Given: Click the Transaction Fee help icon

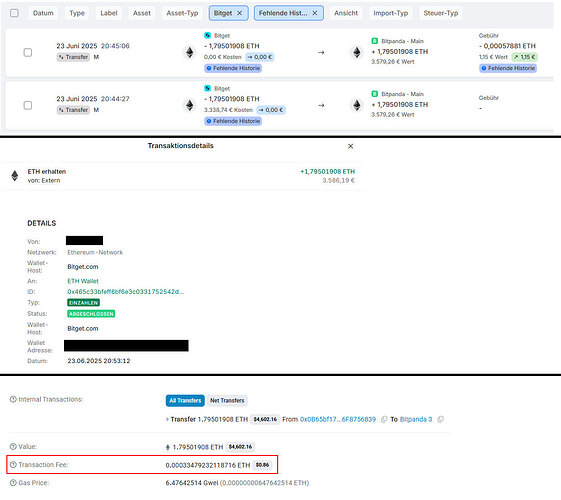Looking at the screenshot, I should tap(13, 465).
